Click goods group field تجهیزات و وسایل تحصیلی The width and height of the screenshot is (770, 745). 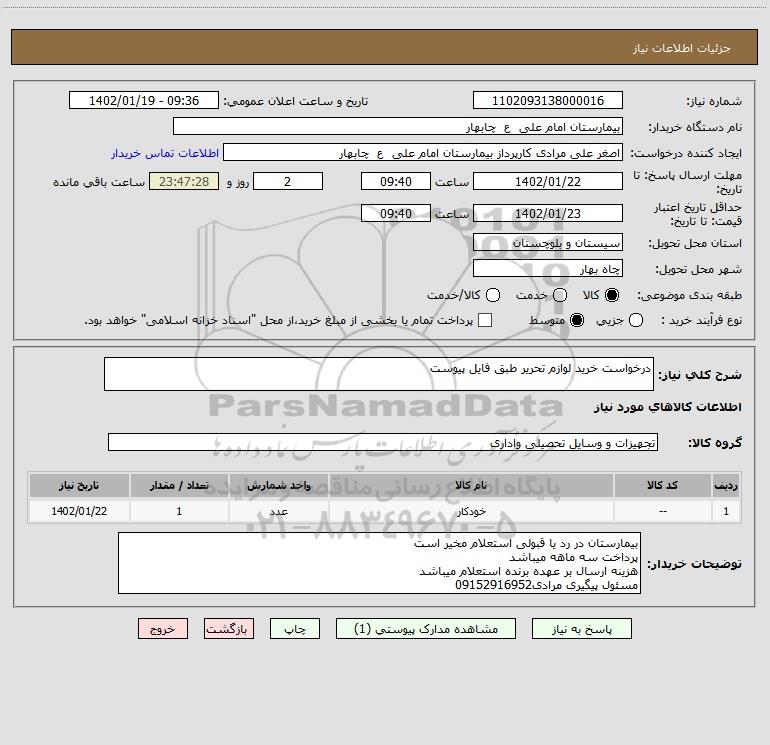pyautogui.click(x=383, y=442)
